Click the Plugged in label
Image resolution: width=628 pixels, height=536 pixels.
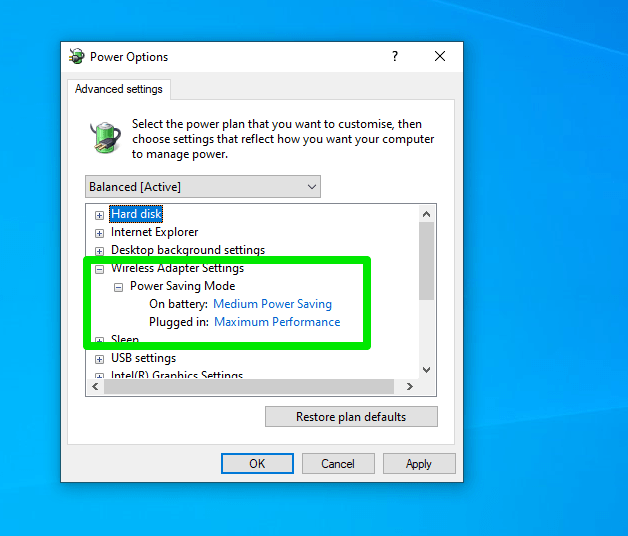tap(179, 322)
